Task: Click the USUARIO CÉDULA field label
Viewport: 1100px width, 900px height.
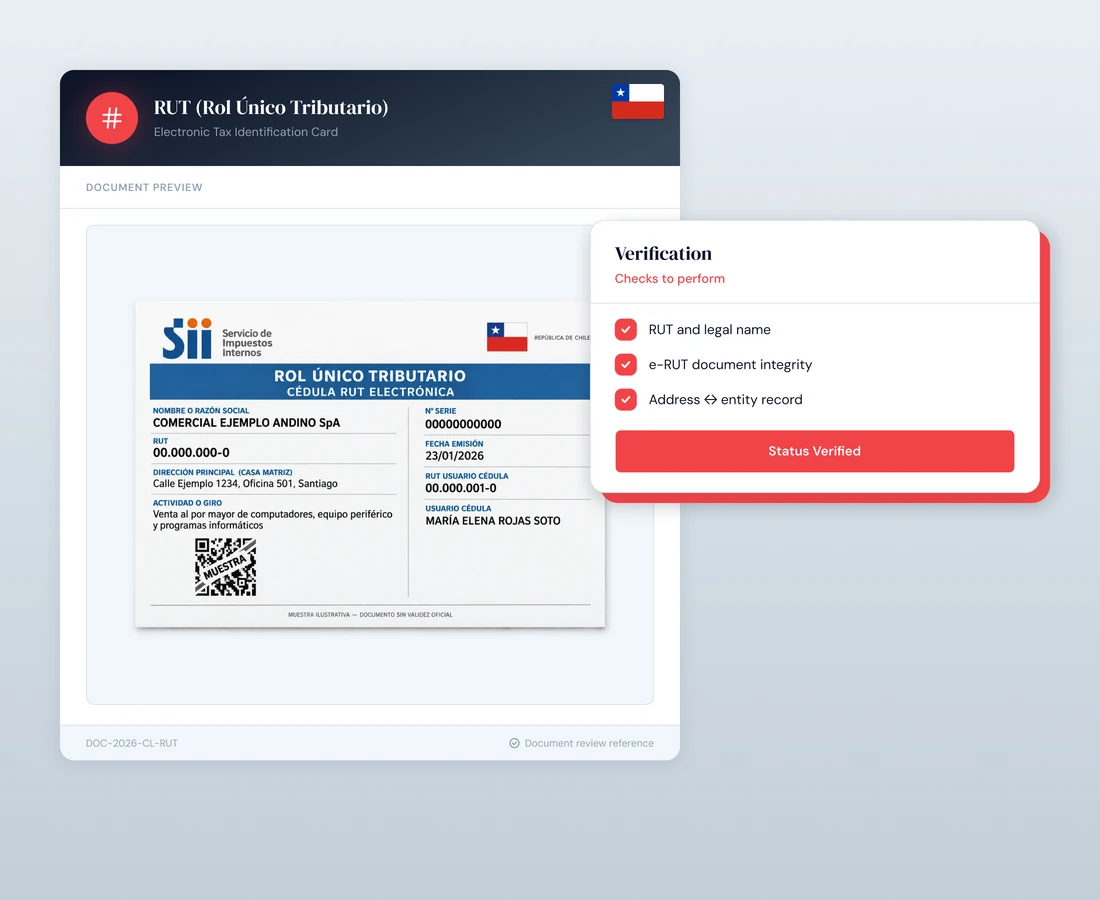Action: 458,509
